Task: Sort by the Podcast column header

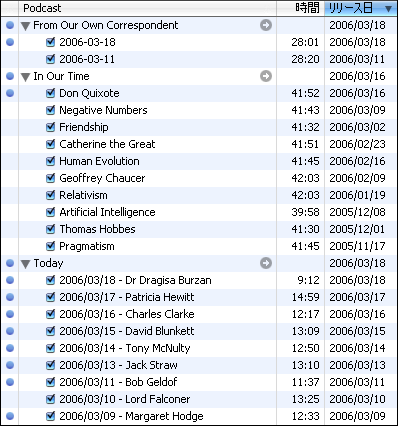Action: coord(147,8)
